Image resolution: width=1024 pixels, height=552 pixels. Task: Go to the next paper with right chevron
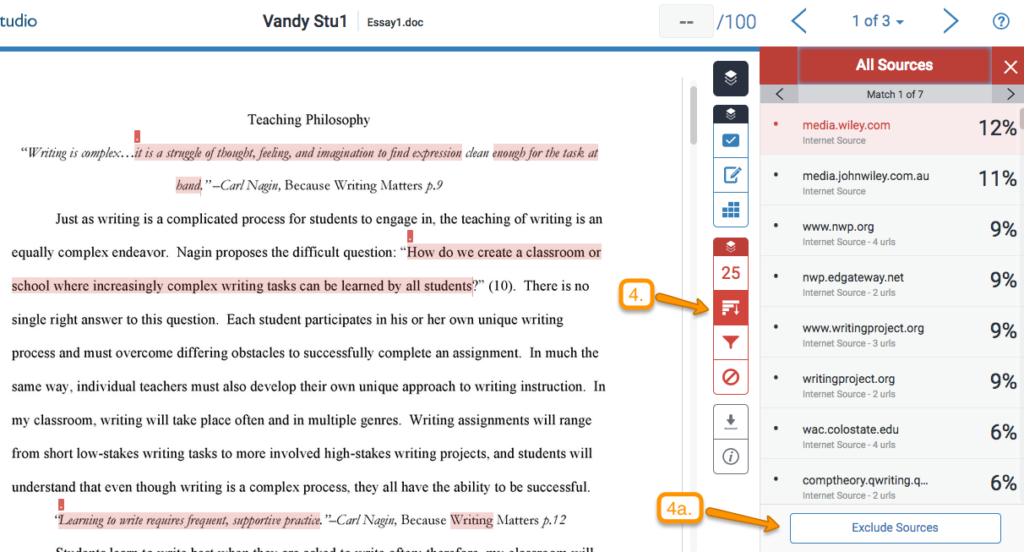pos(950,21)
